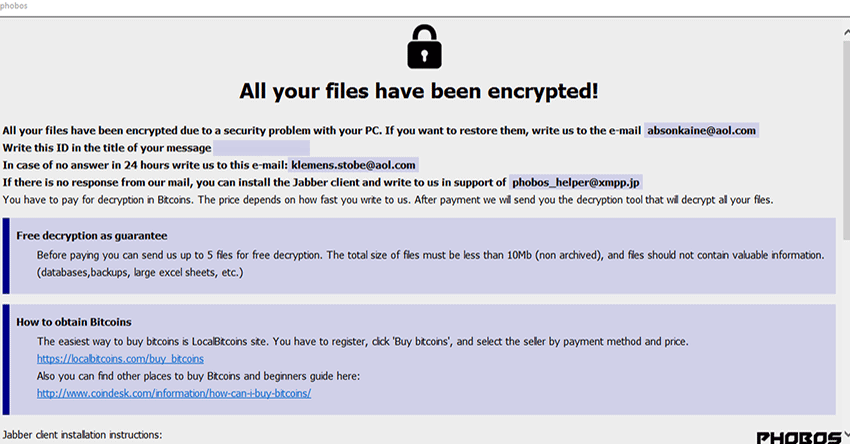
Task: Click the black padlock icon
Action: pos(424,45)
